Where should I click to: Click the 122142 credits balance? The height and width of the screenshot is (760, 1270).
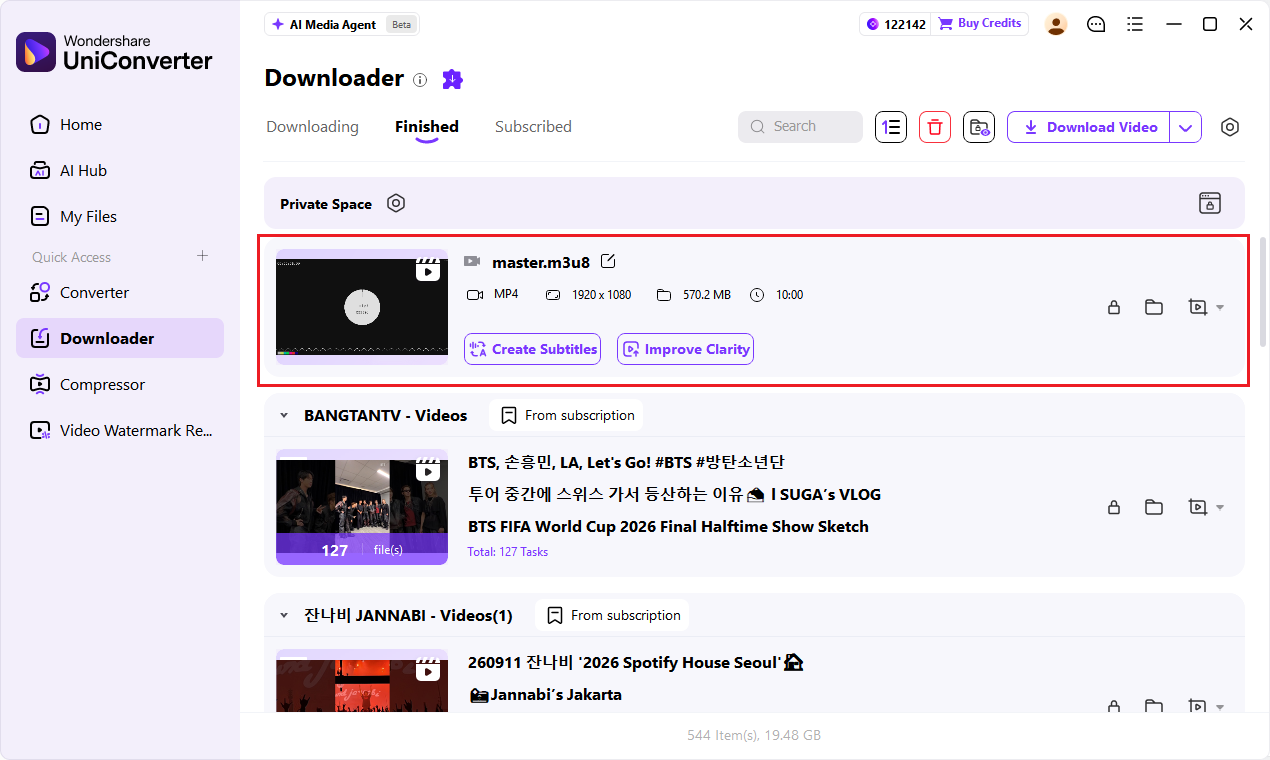[x=896, y=24]
